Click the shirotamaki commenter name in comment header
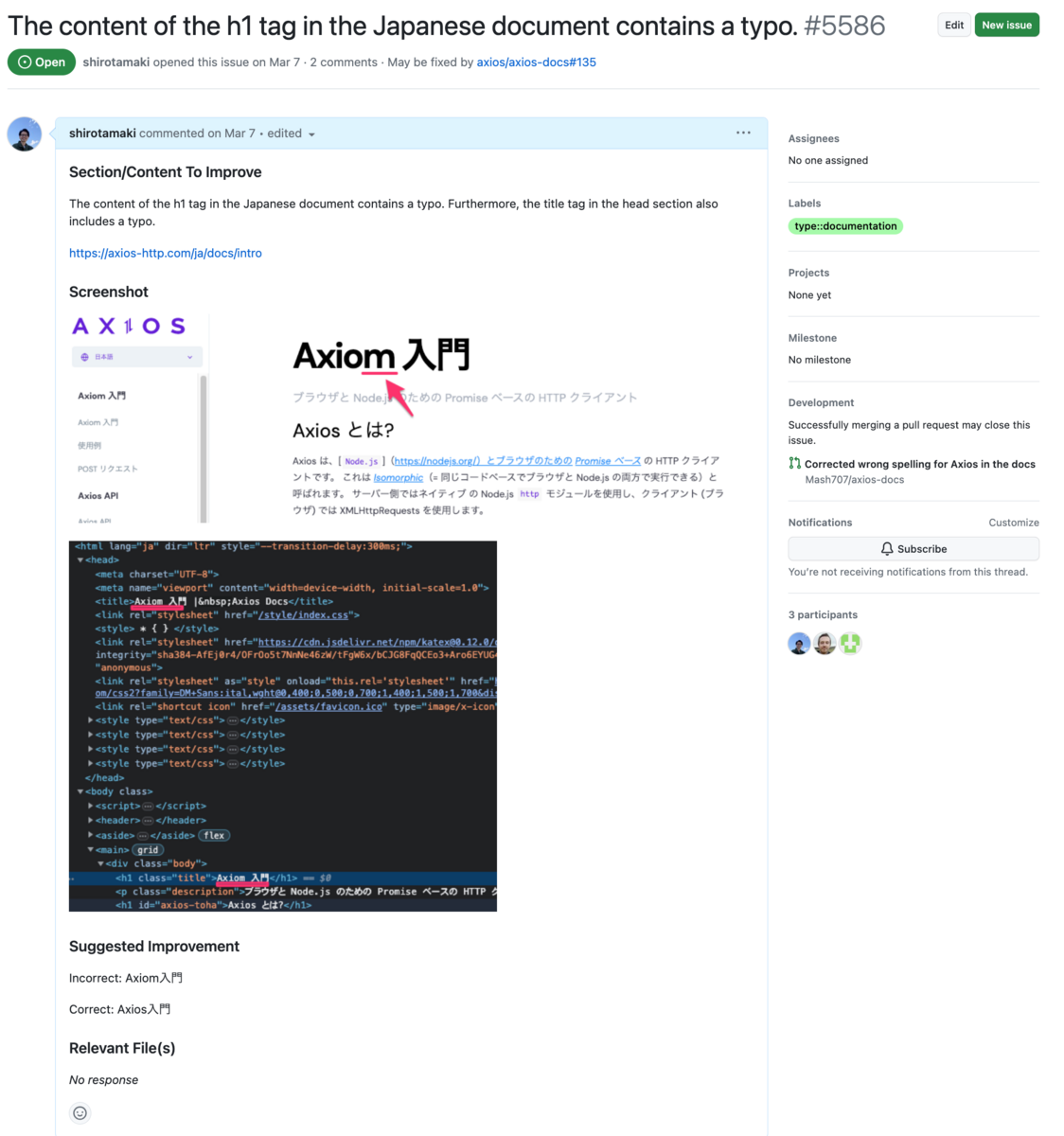The width and height of the screenshot is (1064, 1136). pyautogui.click(x=102, y=133)
